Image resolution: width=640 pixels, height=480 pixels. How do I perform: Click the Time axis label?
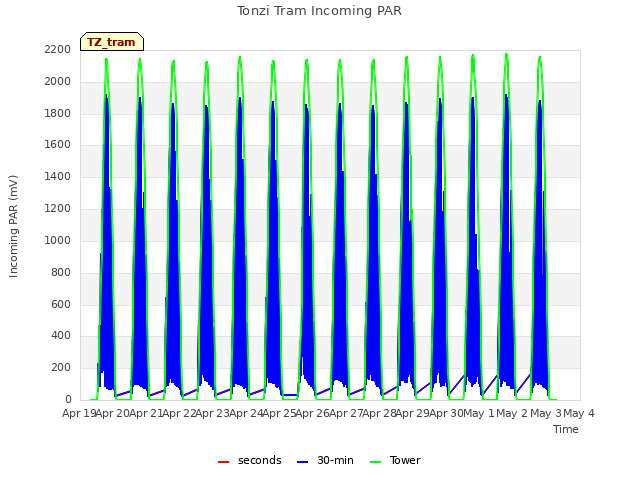(x=566, y=429)
